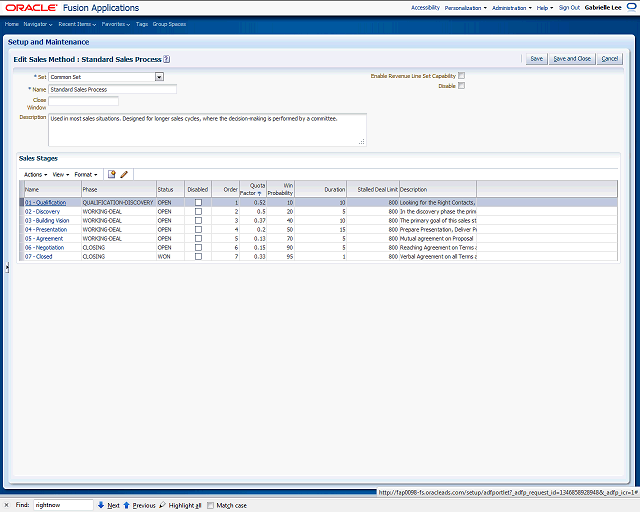Click the Highlight all pen icon
The width and height of the screenshot is (640, 512).
pos(162,505)
